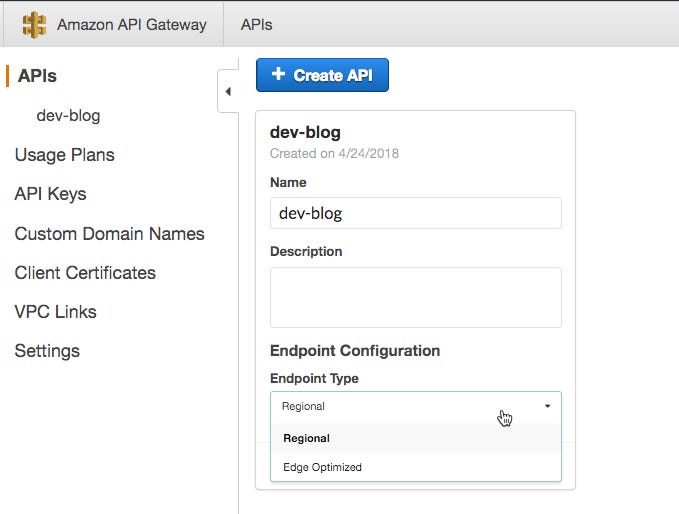This screenshot has width=679, height=514.
Task: Open Usage Plans section
Action: point(65,155)
